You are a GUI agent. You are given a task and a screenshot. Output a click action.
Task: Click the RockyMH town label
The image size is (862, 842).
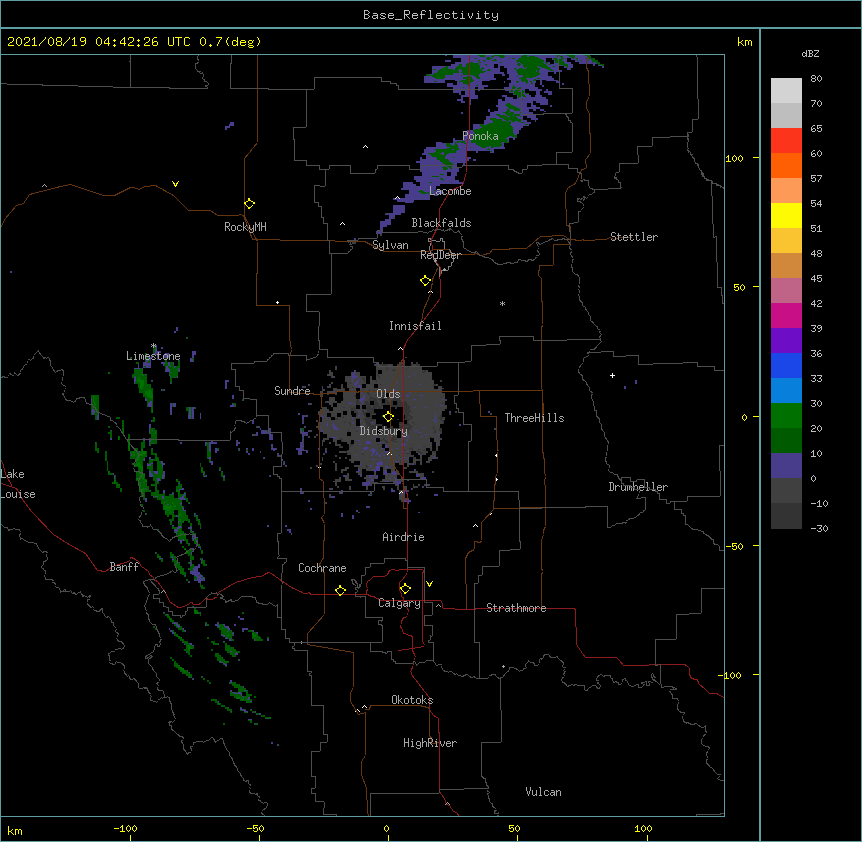245,227
